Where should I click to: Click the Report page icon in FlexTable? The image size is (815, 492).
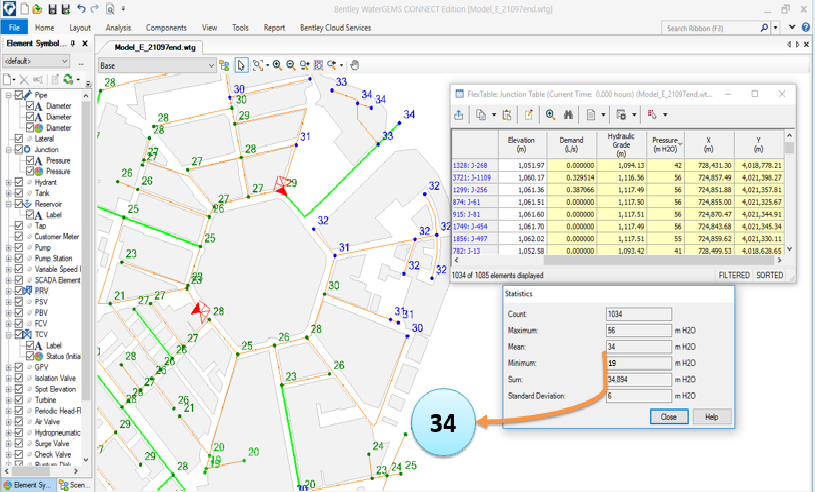tap(591, 115)
